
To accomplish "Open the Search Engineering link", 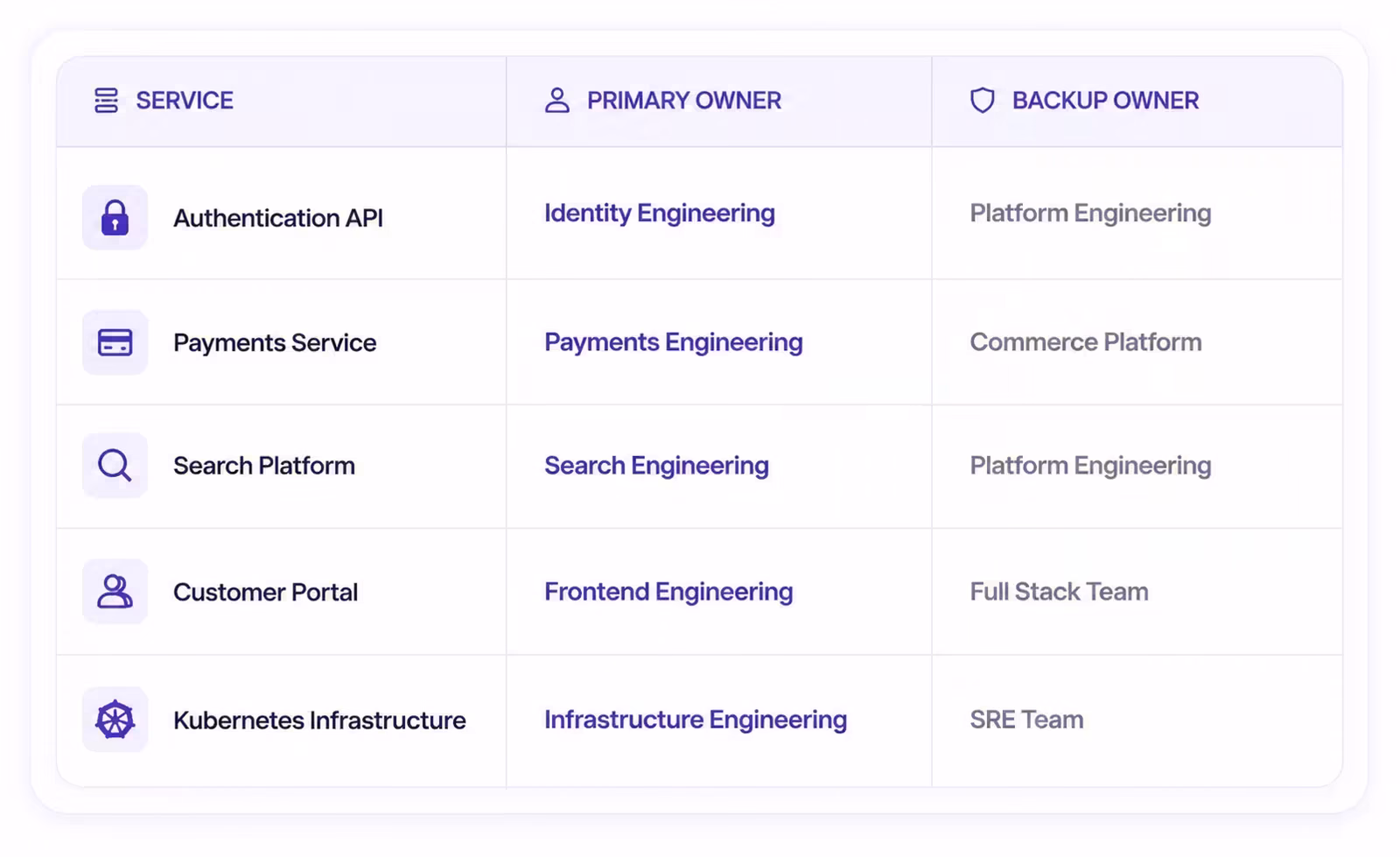I will click(656, 466).
